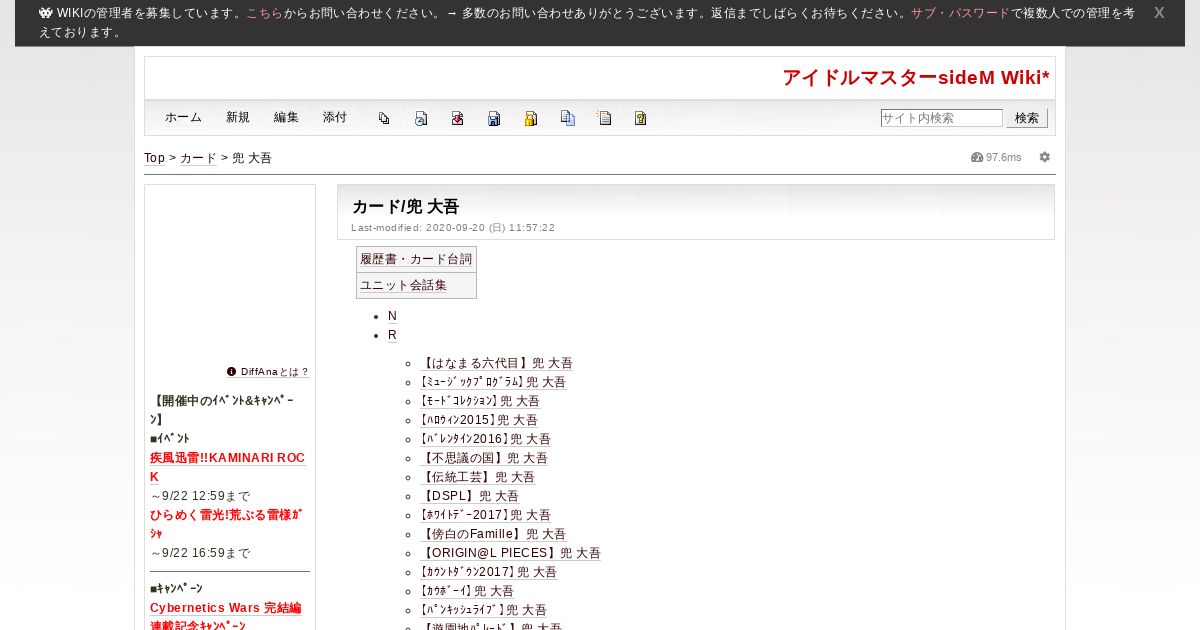Open 【ﾐｭｰｼﾞｯｸﾌﾟﾛｸﾞﾗﾑ】兜 大吾 link
Image resolution: width=1200 pixels, height=630 pixels.
(492, 382)
